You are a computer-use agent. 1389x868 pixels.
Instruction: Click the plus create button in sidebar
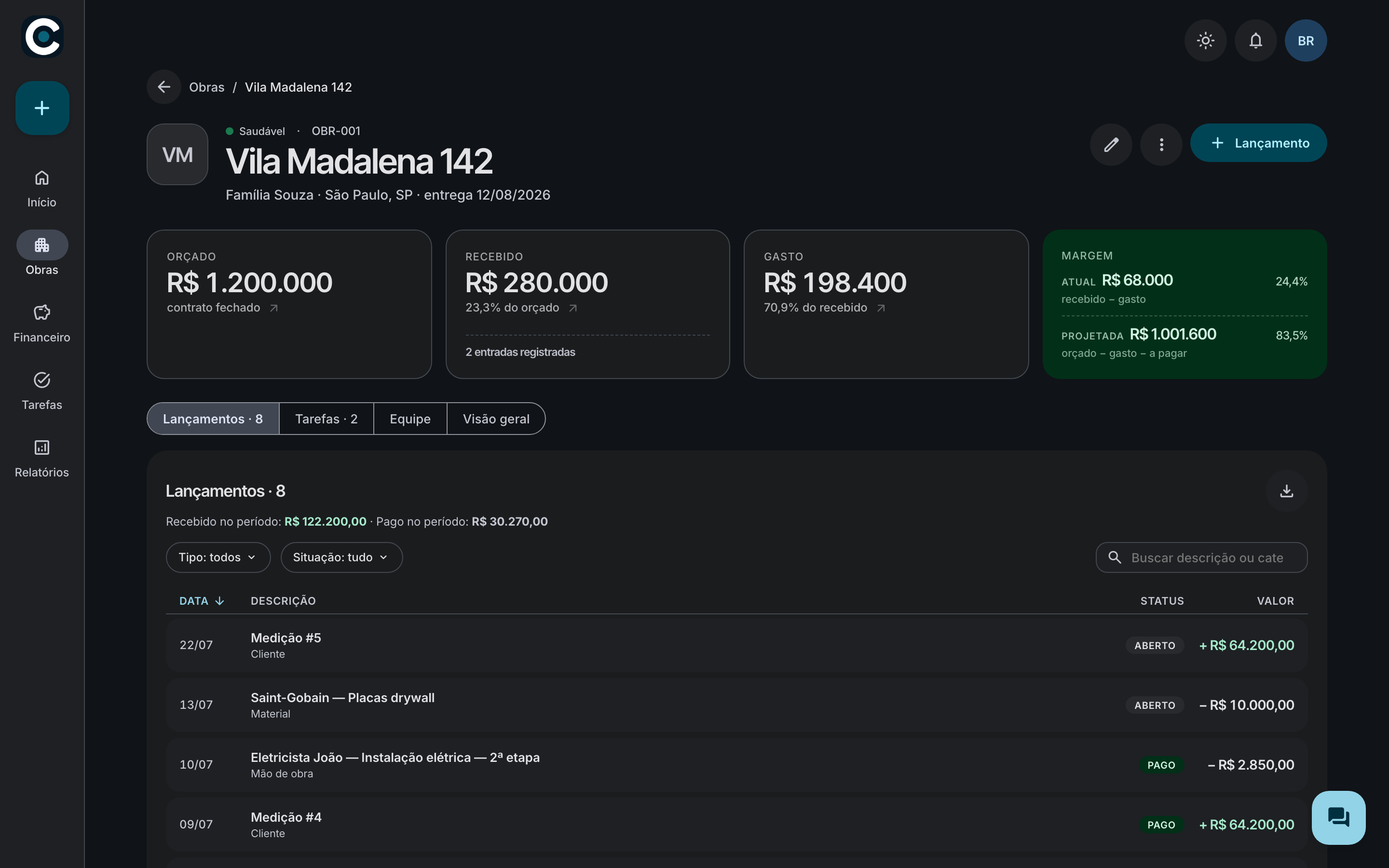pos(42,108)
